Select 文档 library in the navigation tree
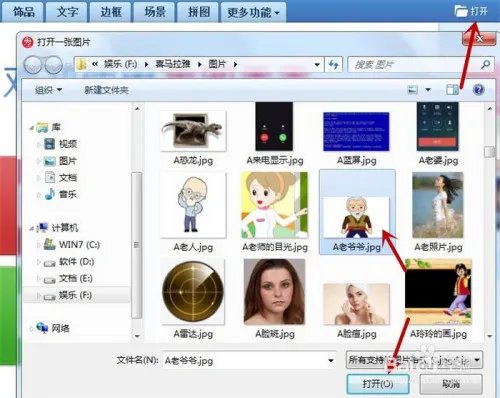This screenshot has width=500, height=398. click(60, 178)
